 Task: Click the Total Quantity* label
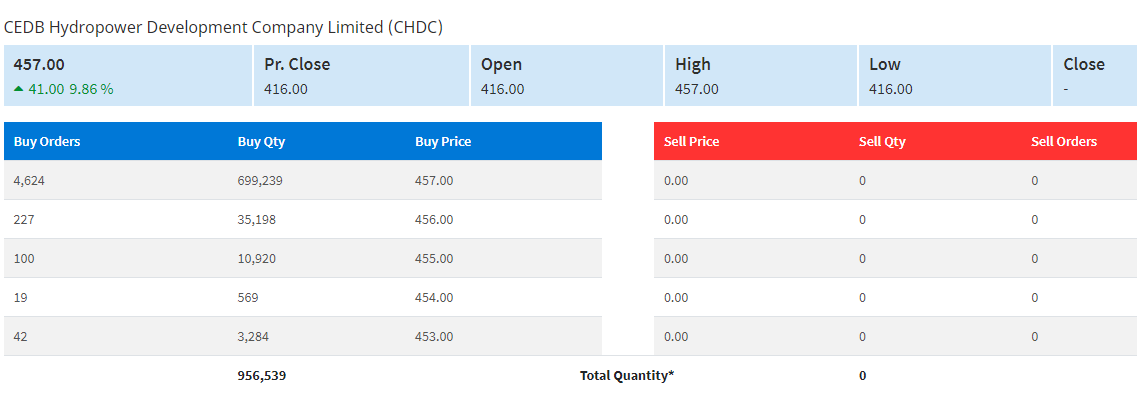coord(627,375)
